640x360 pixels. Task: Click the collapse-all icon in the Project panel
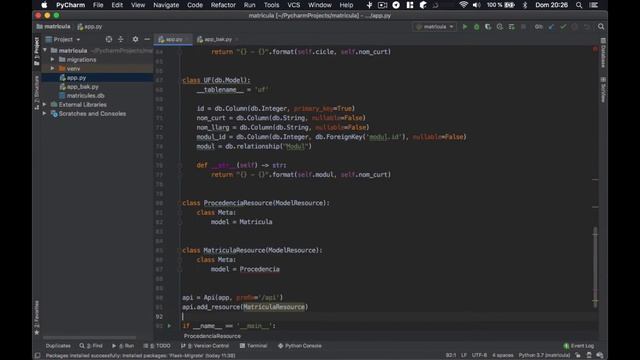coord(121,39)
